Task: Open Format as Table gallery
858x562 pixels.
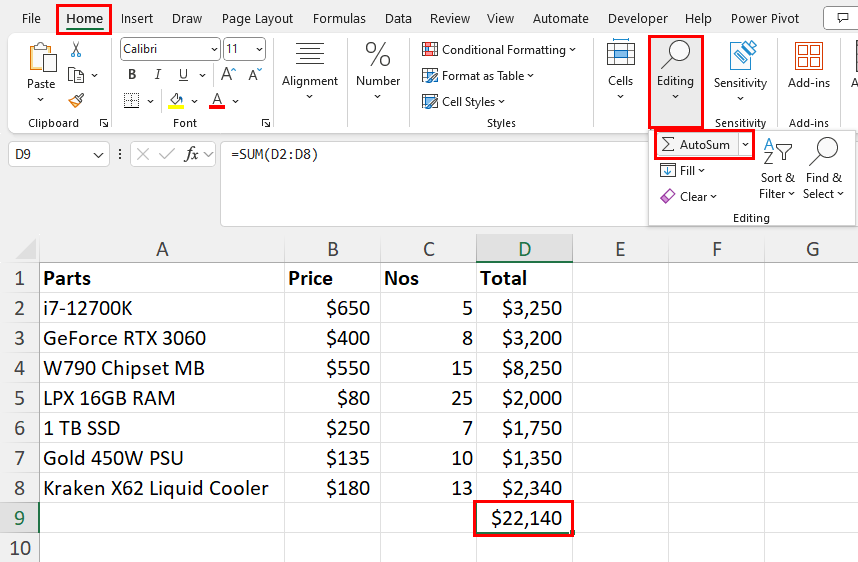Action: (478, 76)
